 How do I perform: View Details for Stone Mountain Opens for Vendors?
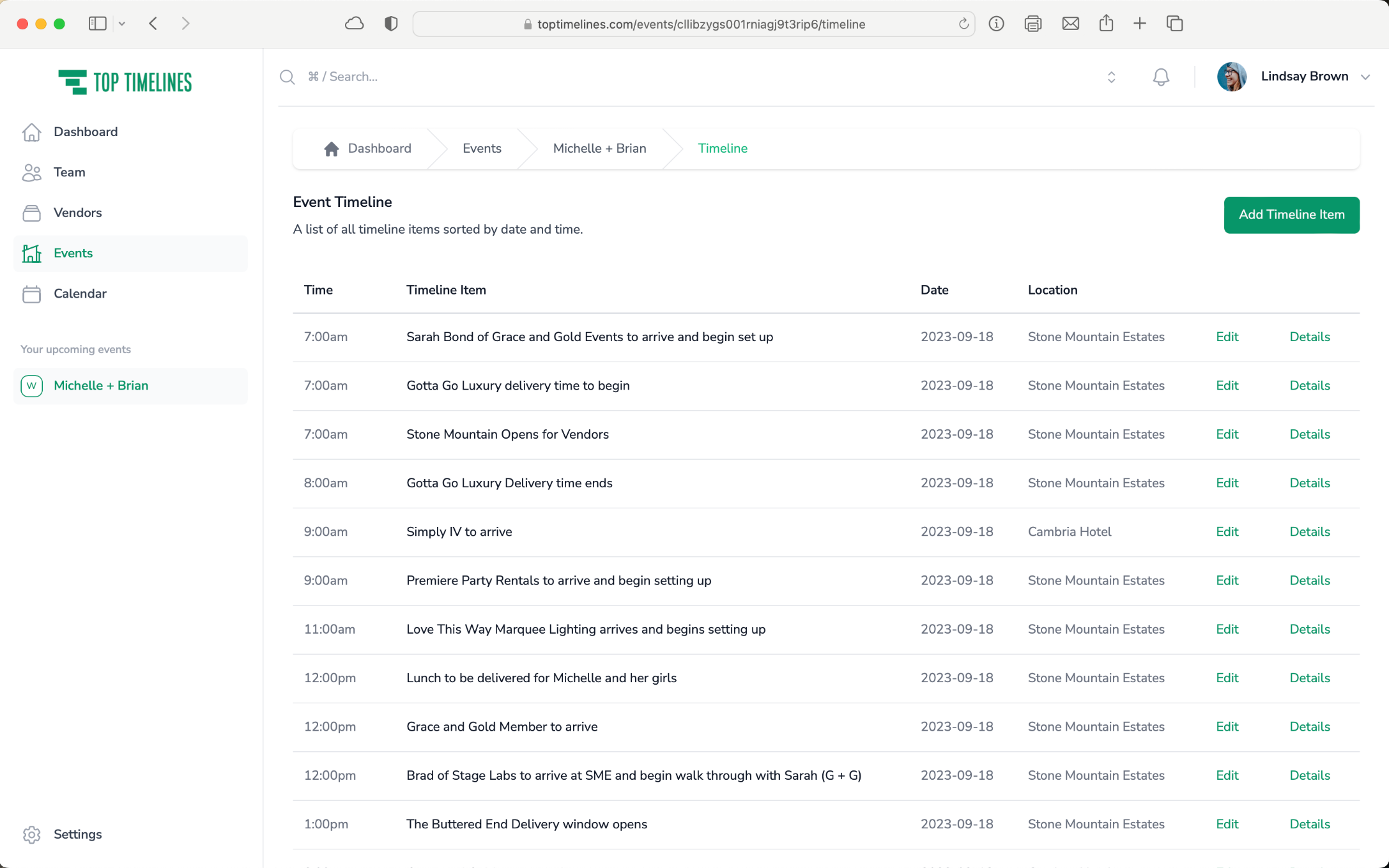click(x=1309, y=434)
